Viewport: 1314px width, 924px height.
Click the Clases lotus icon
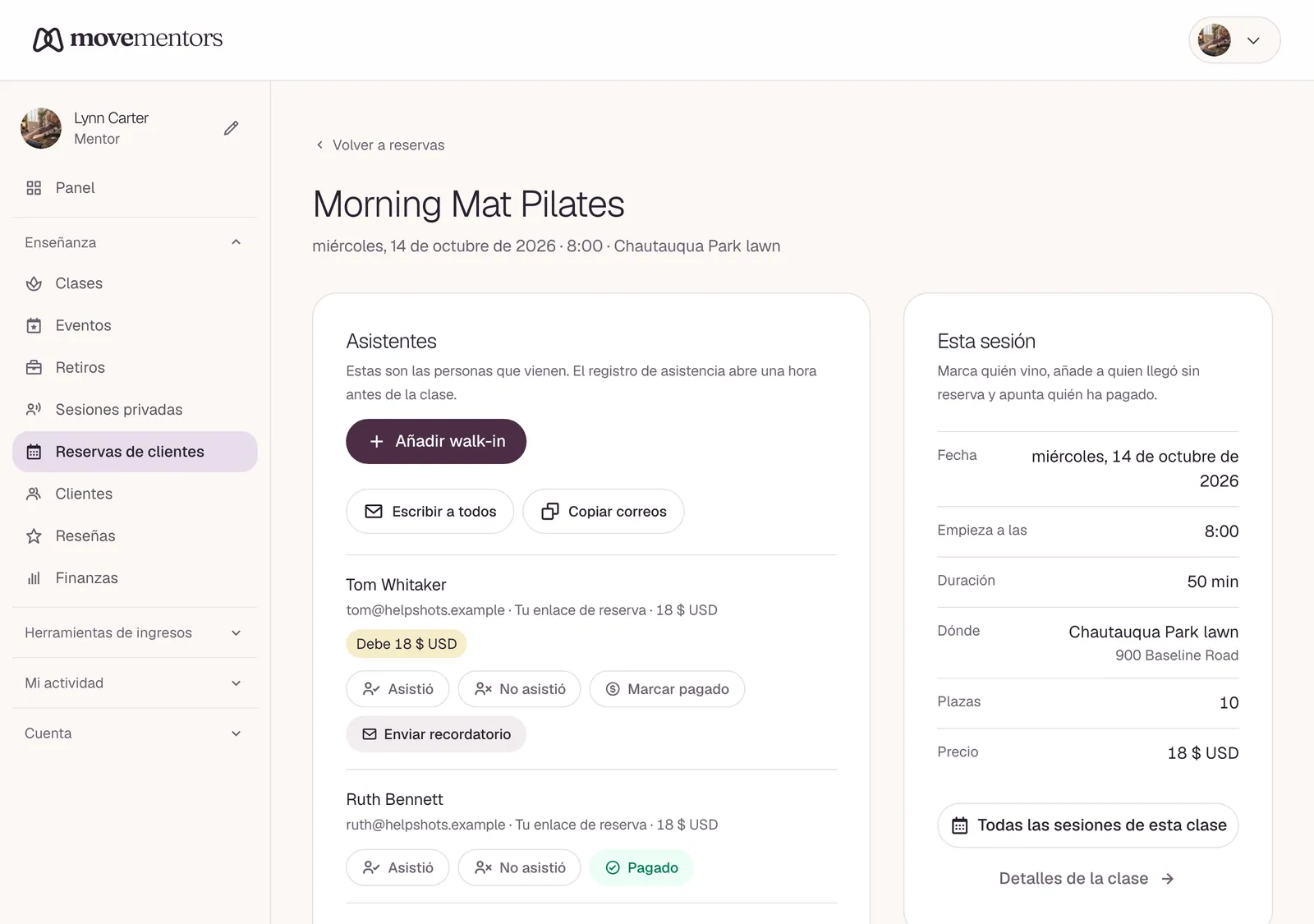[34, 283]
